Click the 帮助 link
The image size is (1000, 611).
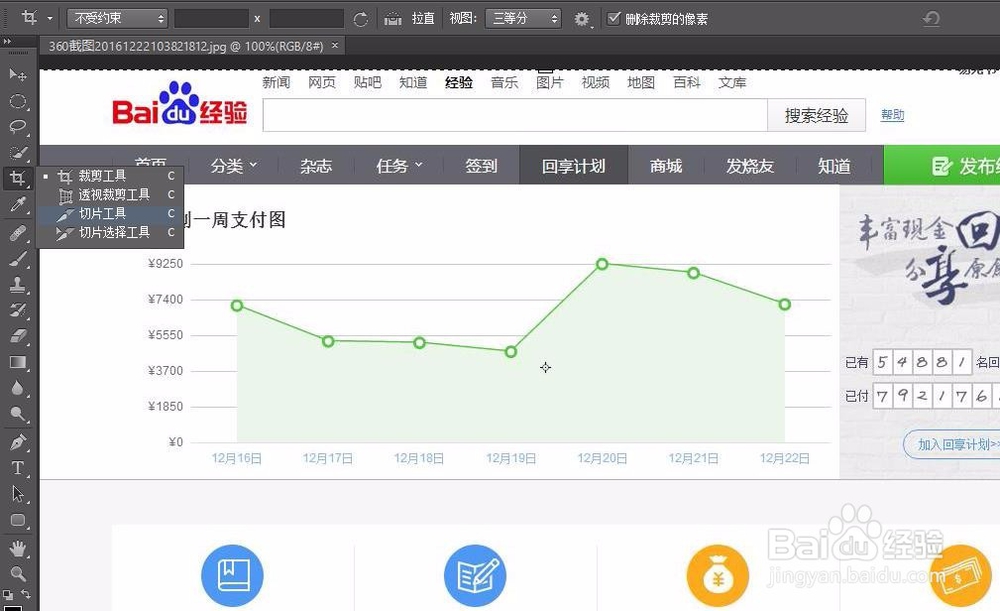(x=892, y=115)
